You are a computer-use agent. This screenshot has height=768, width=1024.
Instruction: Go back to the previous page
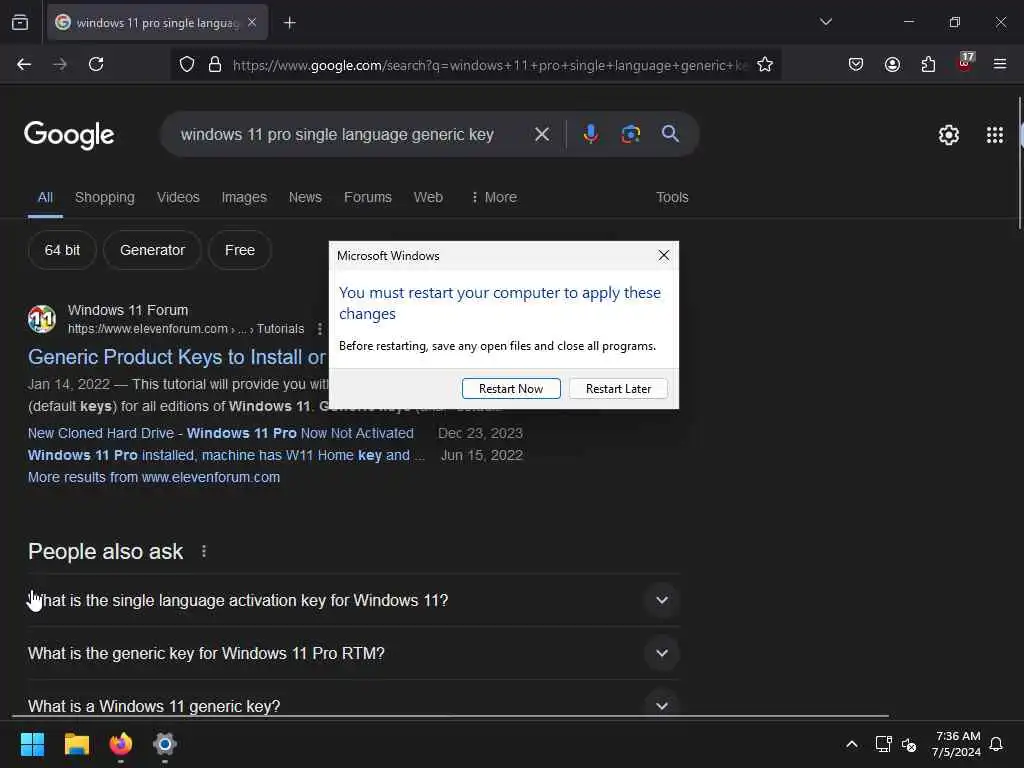(24, 64)
